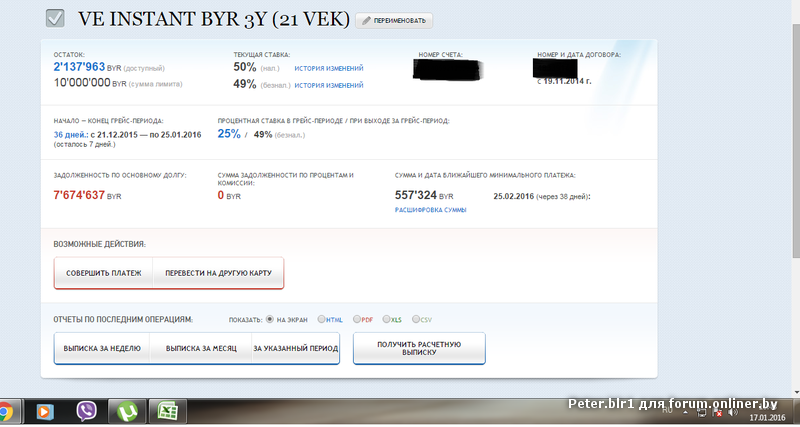Toggle the checkbox beside VE INSTANT BYR 3Y
The image size is (800, 427).
tap(55, 18)
